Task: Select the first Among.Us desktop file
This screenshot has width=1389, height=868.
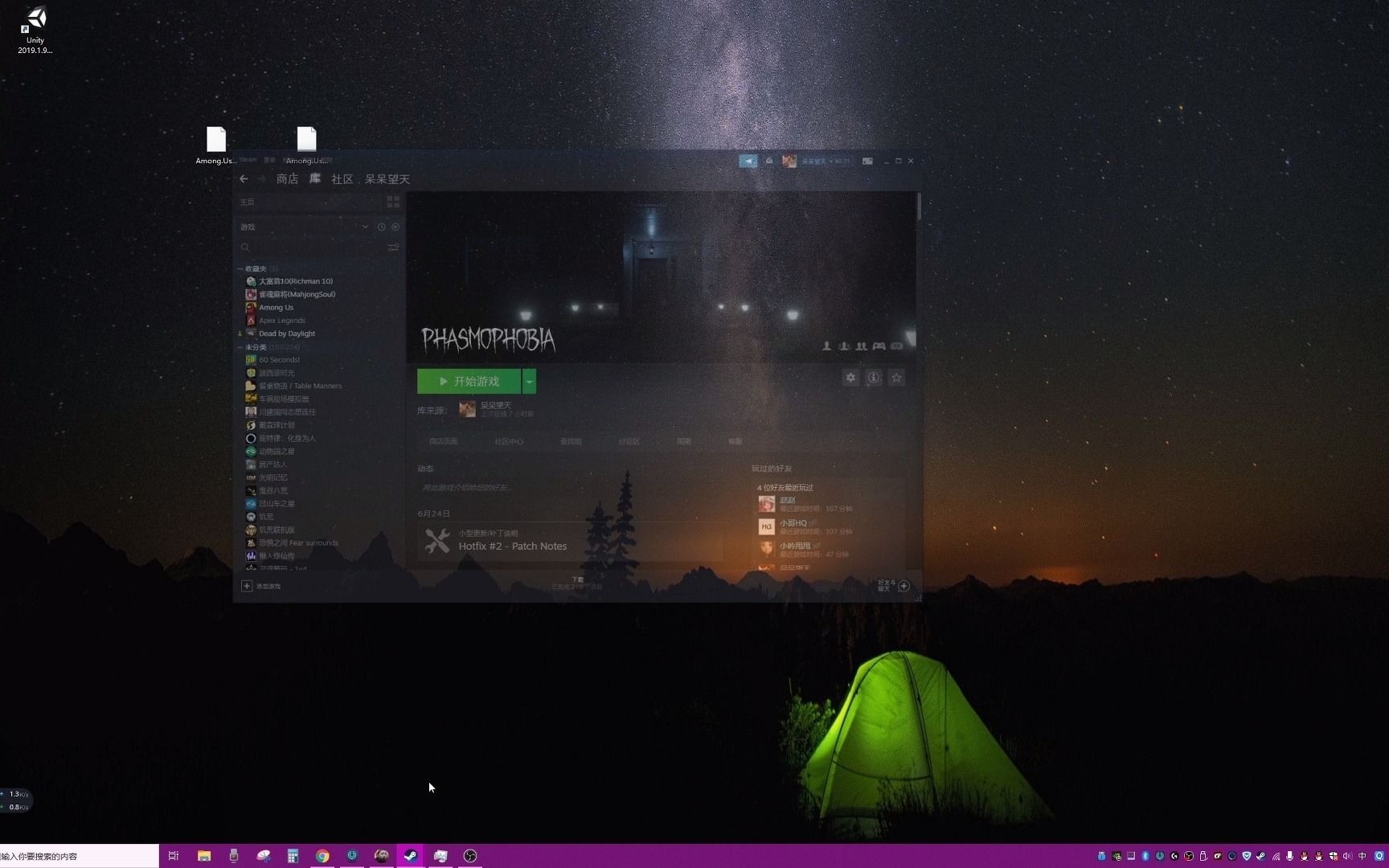Action: pyautogui.click(x=216, y=145)
